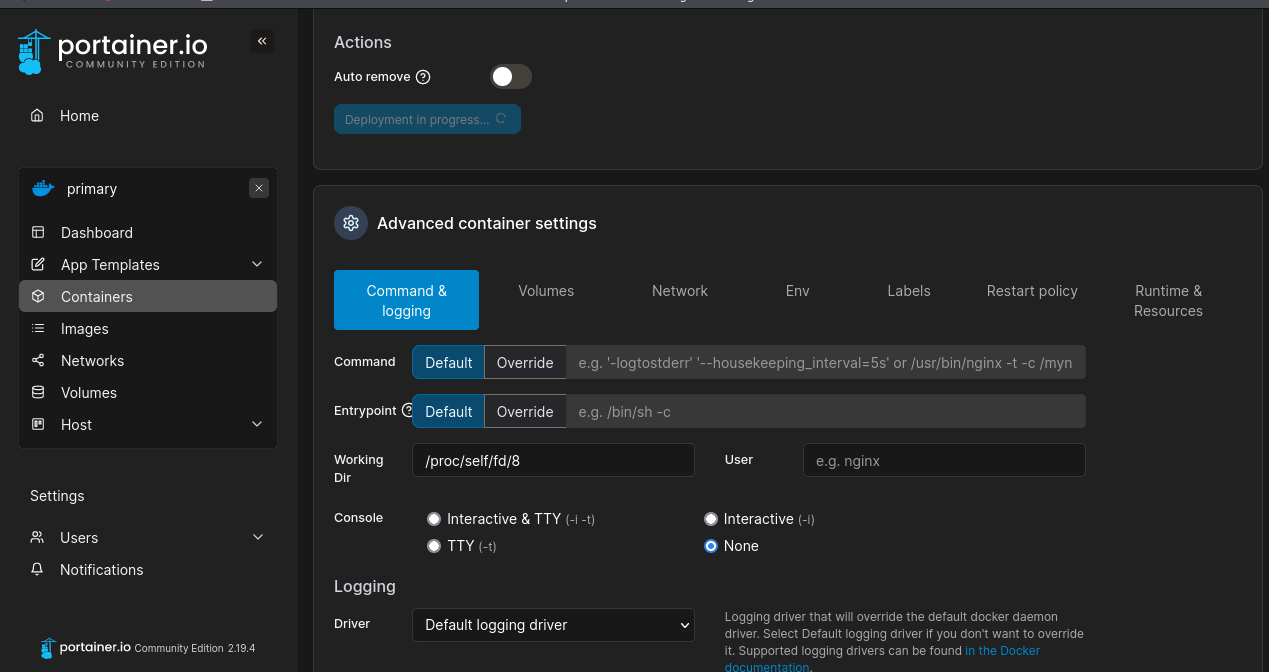Screen dimensions: 1269x672
Task: Set Command to Default
Action: [448, 362]
